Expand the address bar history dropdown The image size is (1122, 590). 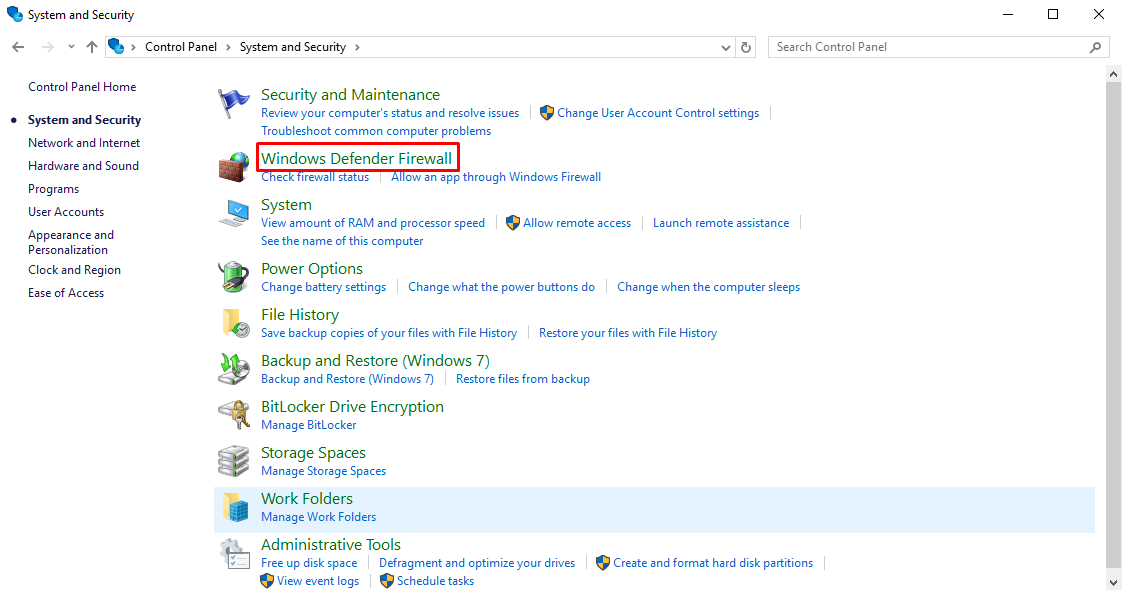[726, 47]
